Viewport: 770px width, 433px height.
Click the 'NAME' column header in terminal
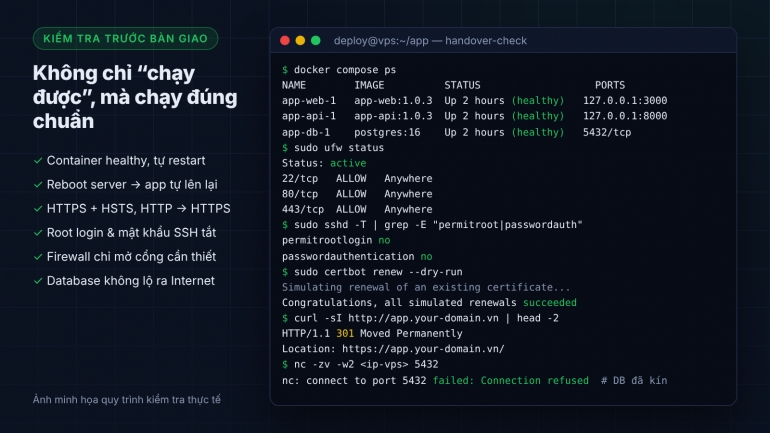[x=294, y=85]
